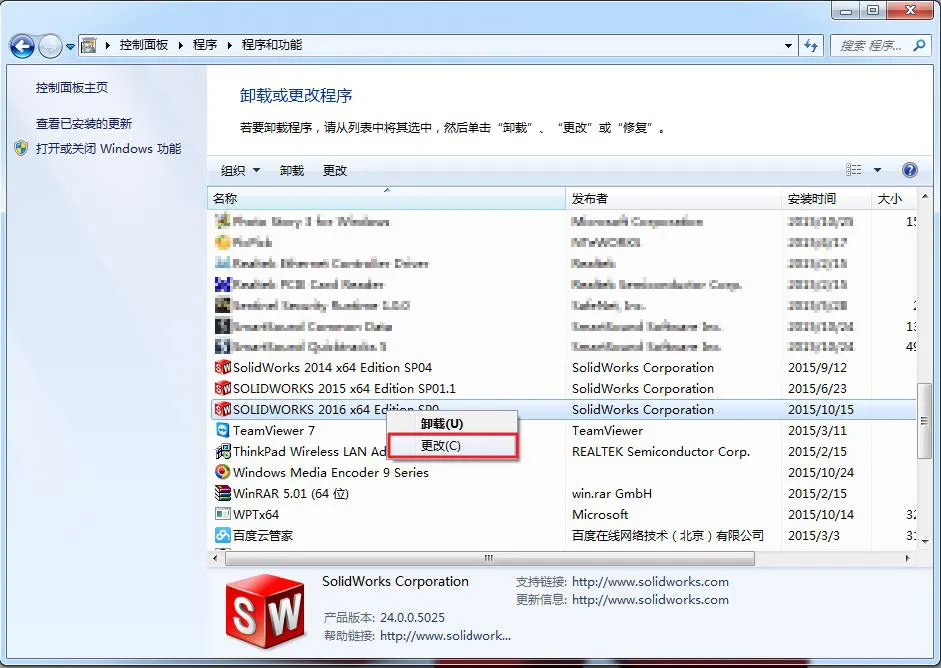The image size is (941, 668).
Task: Navigate to 程序 in the breadcrumb
Action: [205, 45]
